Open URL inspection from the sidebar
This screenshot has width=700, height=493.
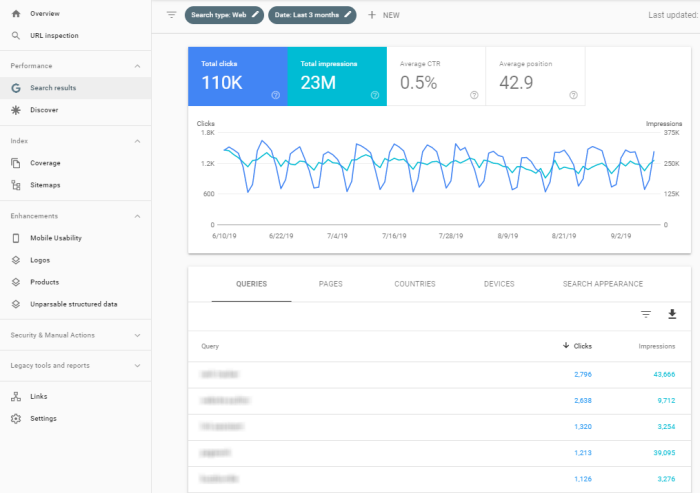[53, 36]
